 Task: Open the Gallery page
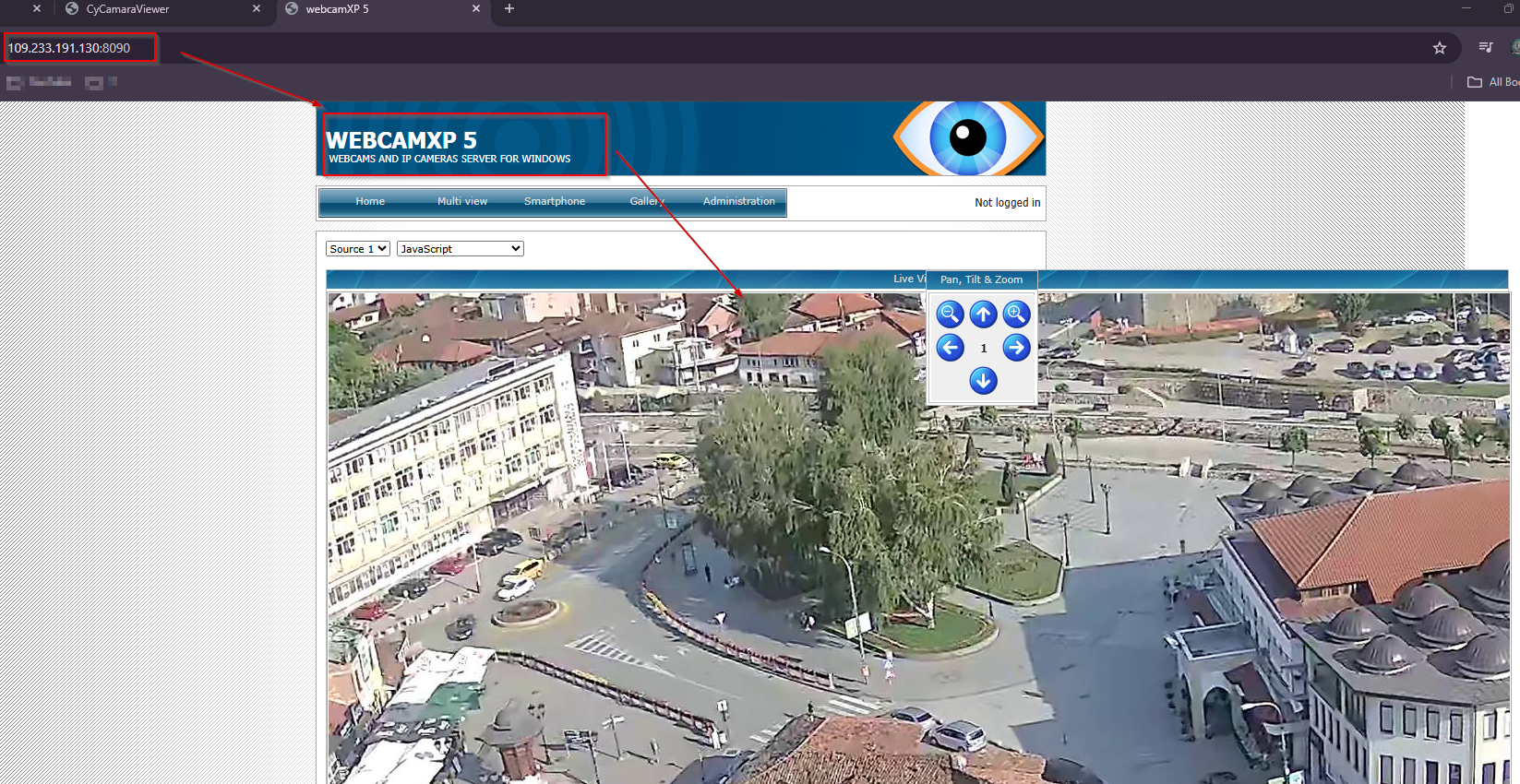click(647, 201)
